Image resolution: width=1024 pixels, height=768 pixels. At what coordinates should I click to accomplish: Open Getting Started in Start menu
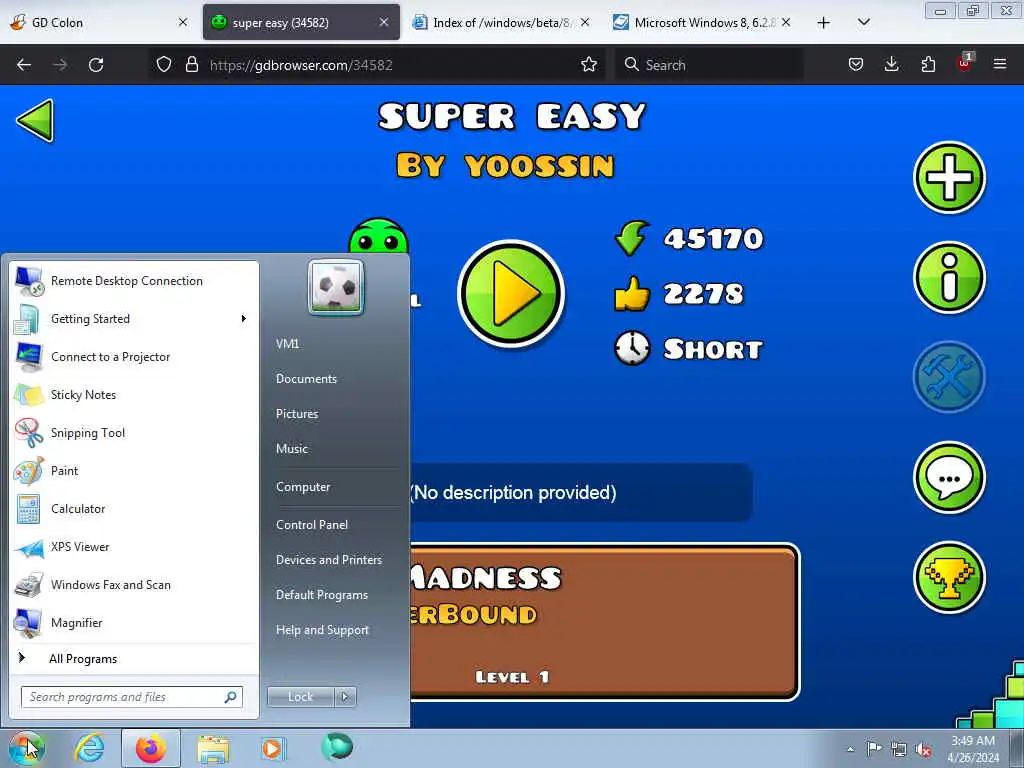click(x=134, y=319)
